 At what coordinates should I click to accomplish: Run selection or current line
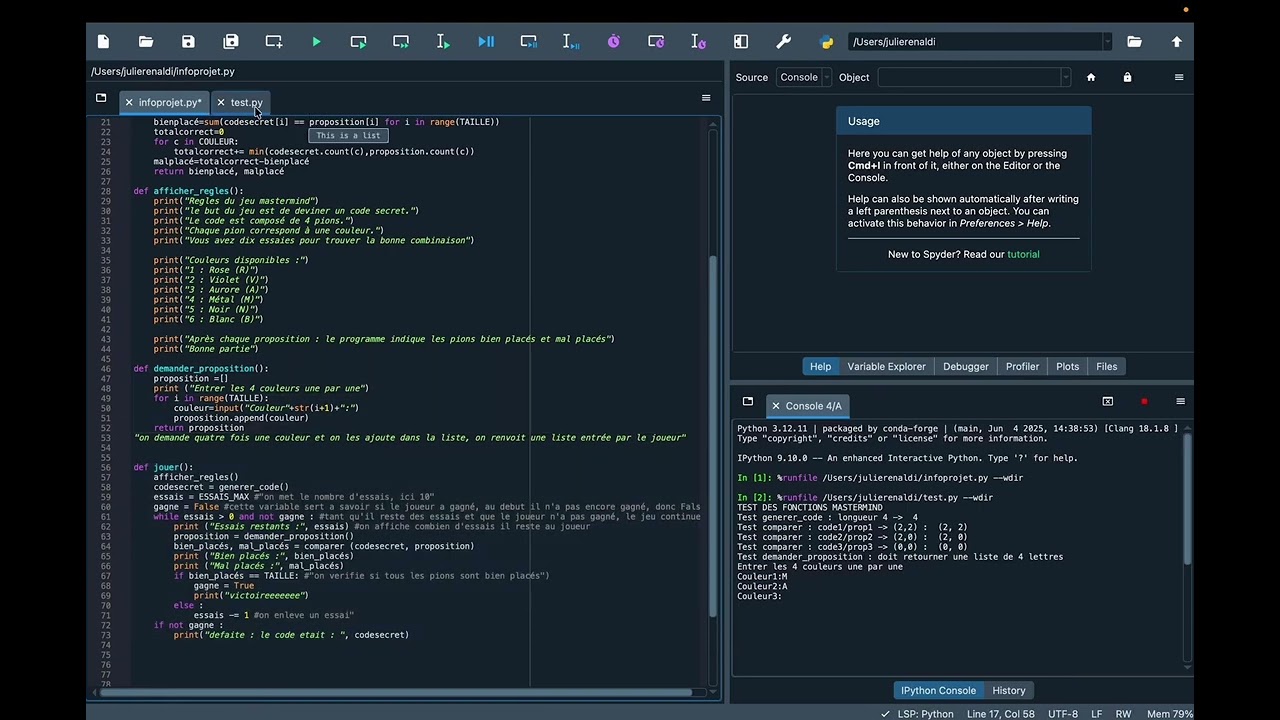(443, 41)
